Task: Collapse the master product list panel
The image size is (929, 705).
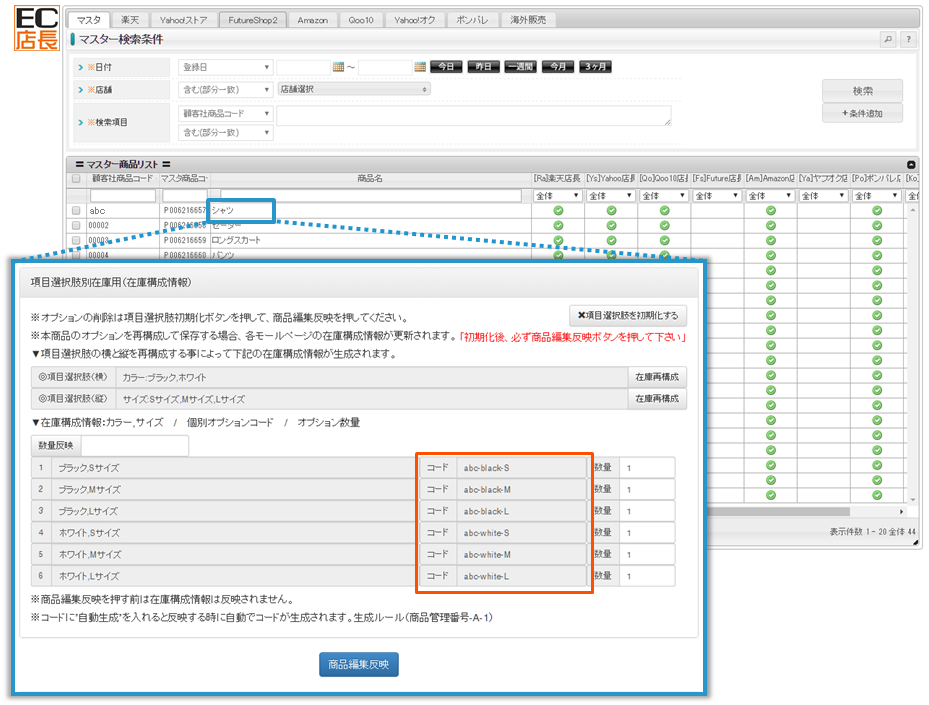Action: point(911,164)
